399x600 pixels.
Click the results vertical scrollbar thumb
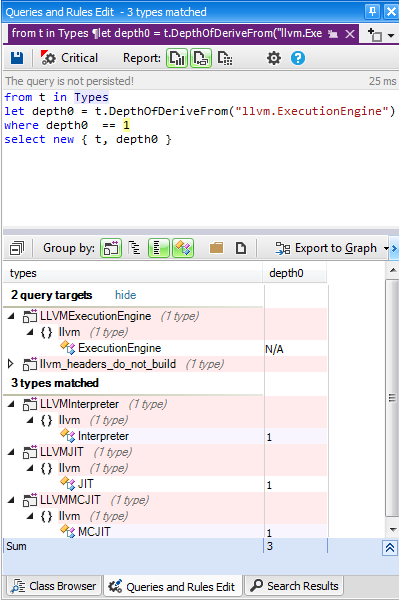coord(392,398)
